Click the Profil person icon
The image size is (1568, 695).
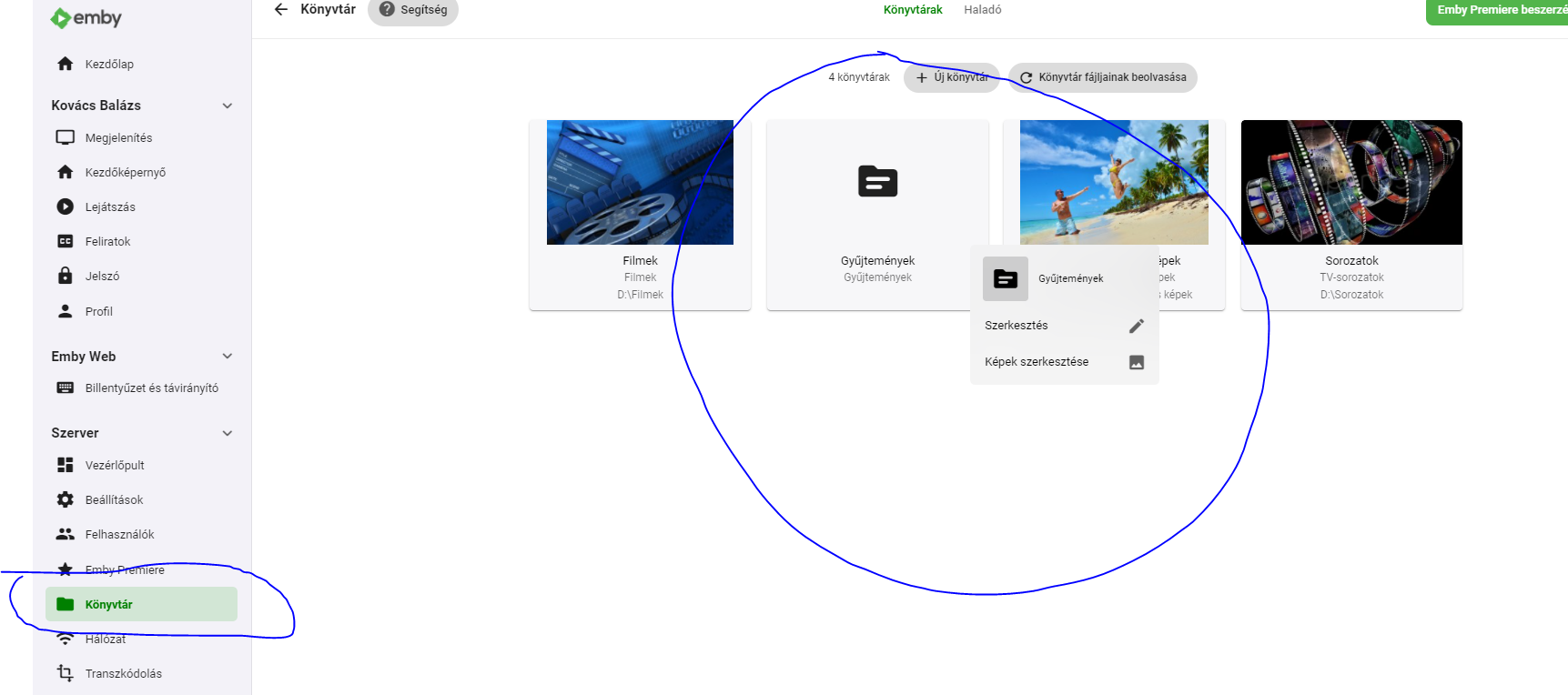[65, 311]
